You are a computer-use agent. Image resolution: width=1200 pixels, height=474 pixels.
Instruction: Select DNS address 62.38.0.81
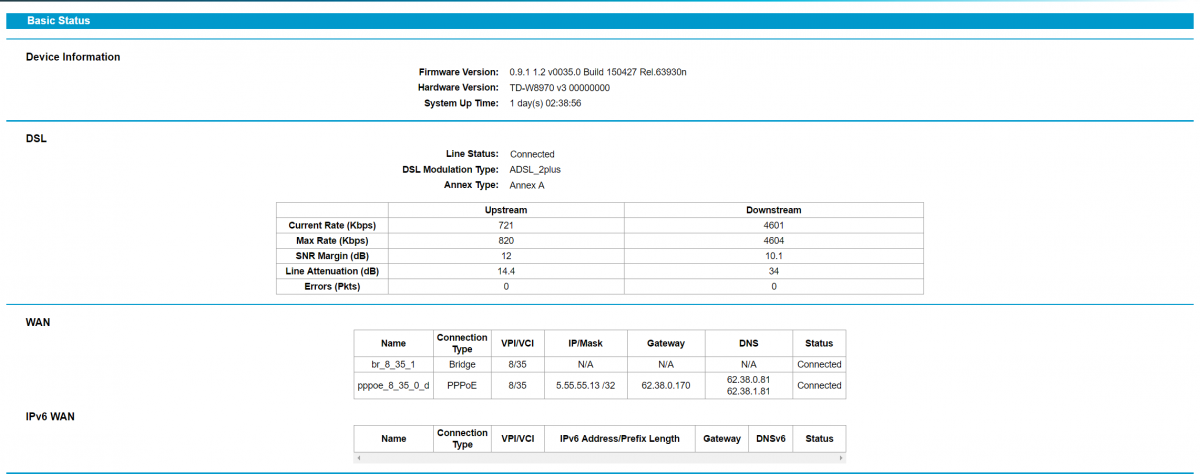pyautogui.click(x=749, y=380)
